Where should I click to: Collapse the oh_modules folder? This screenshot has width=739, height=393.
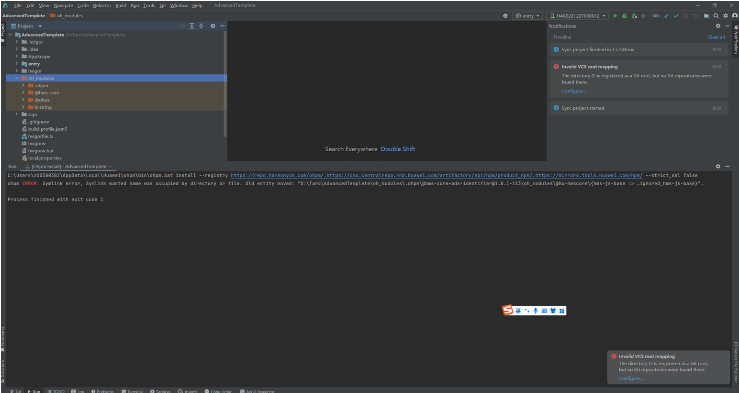tap(17, 78)
